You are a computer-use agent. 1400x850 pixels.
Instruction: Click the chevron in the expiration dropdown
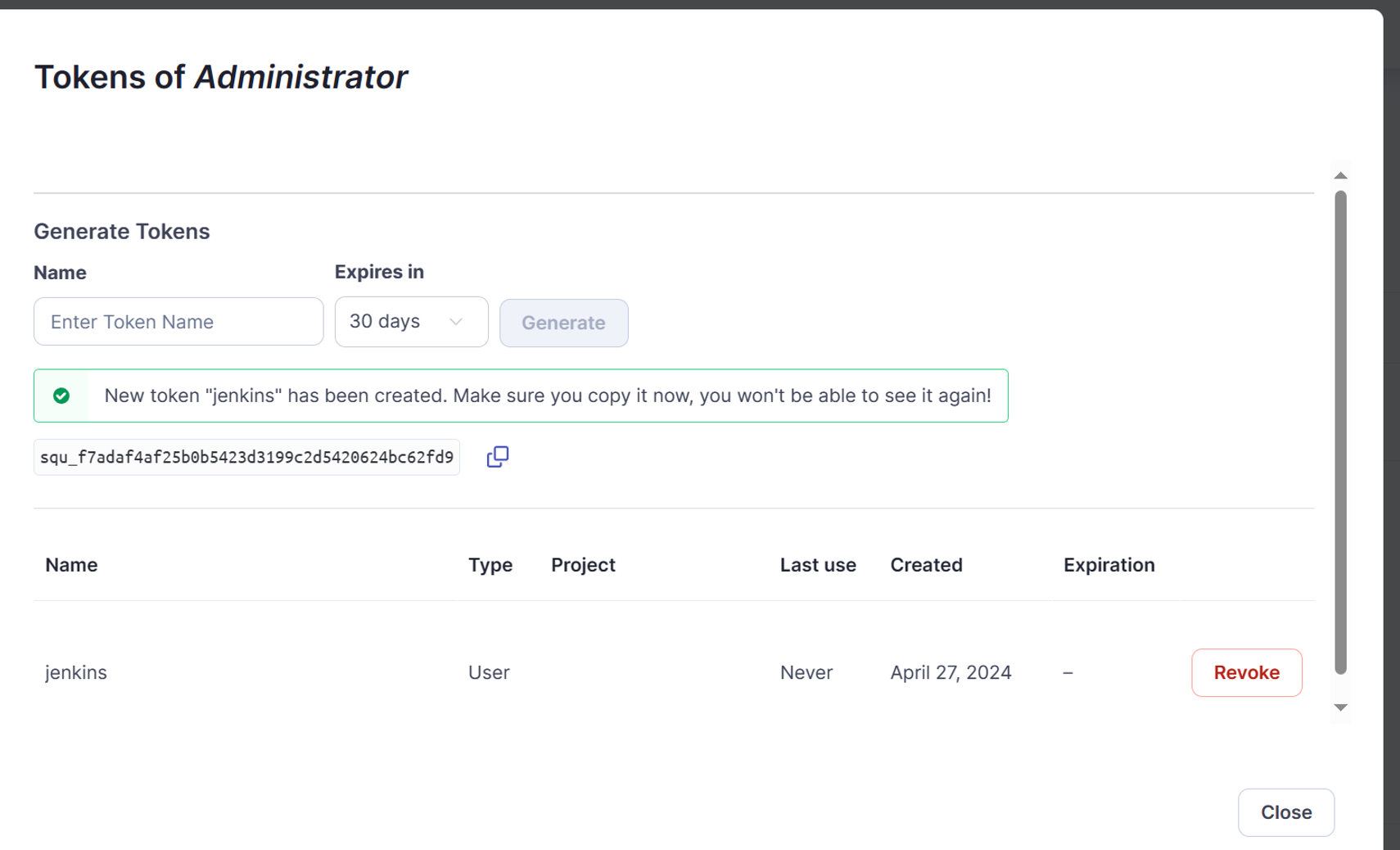456,322
